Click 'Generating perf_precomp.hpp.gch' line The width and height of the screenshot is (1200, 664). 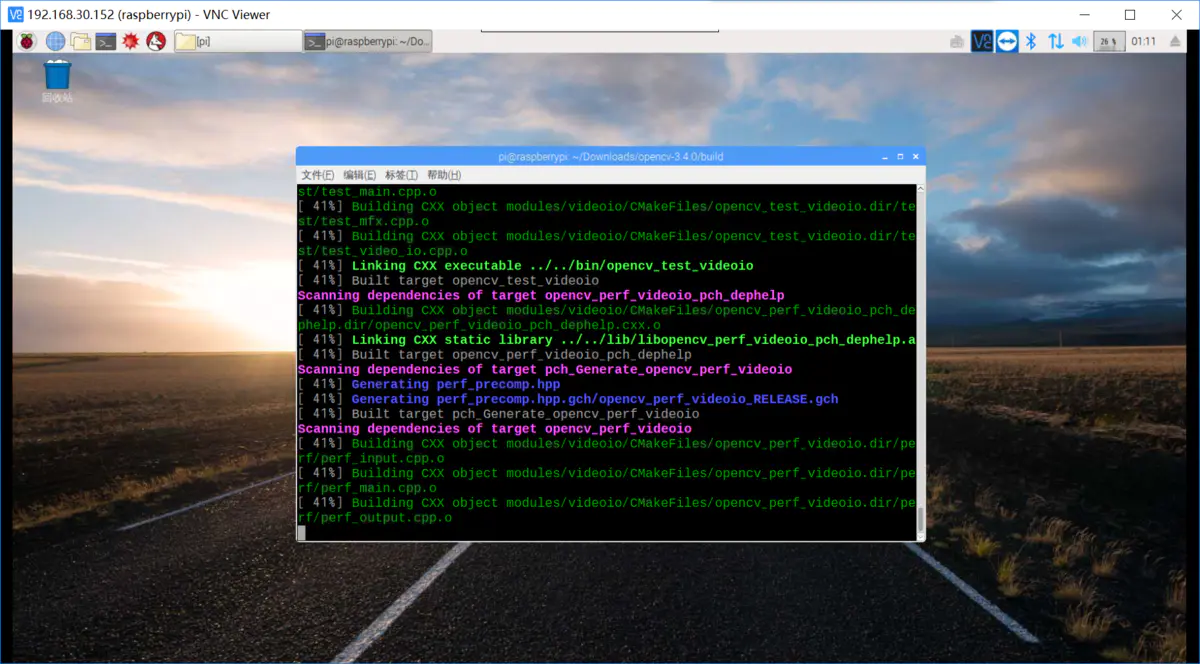point(568,399)
